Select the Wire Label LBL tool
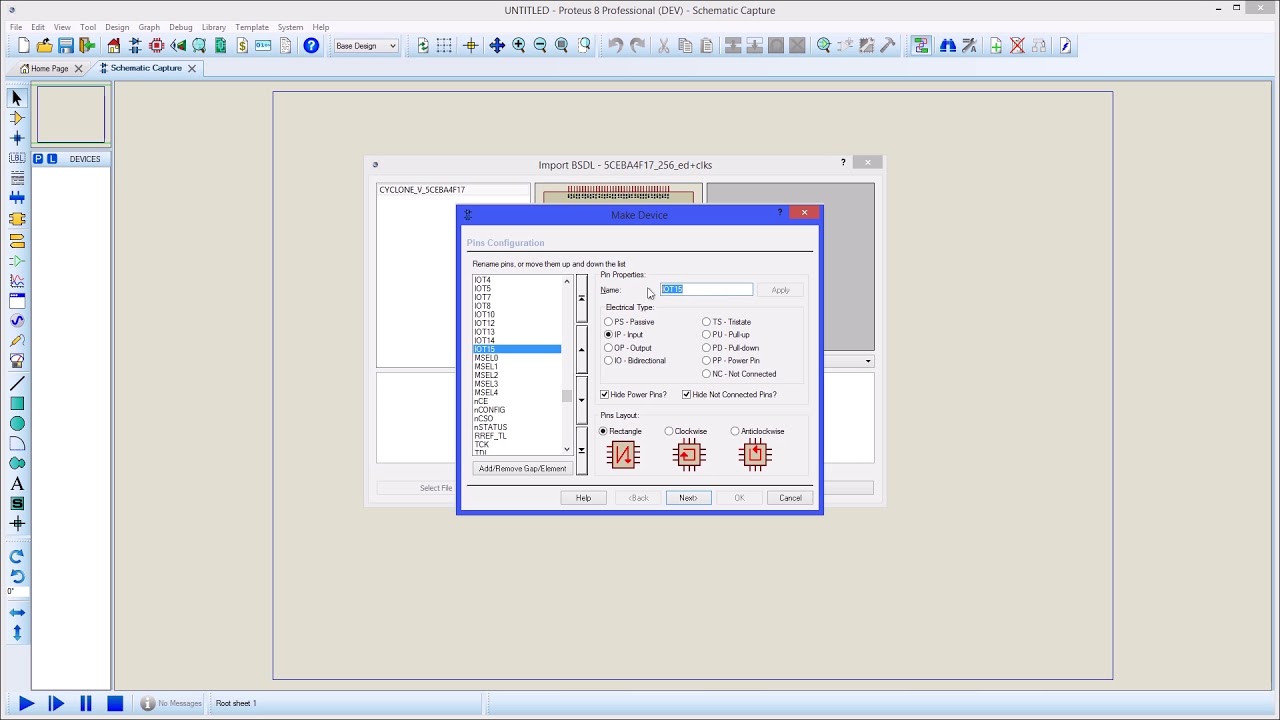 tap(17, 158)
